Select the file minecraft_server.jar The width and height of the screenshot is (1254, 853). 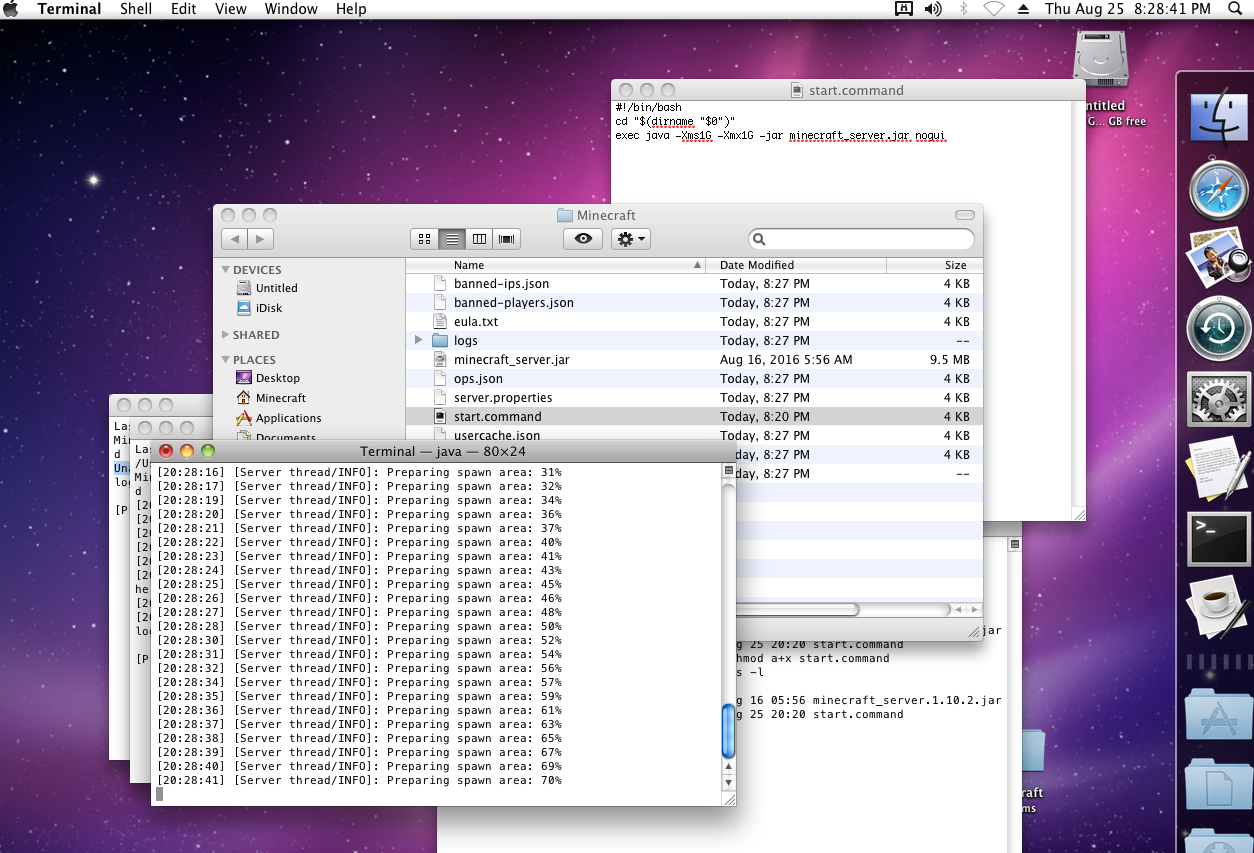[x=694, y=360]
